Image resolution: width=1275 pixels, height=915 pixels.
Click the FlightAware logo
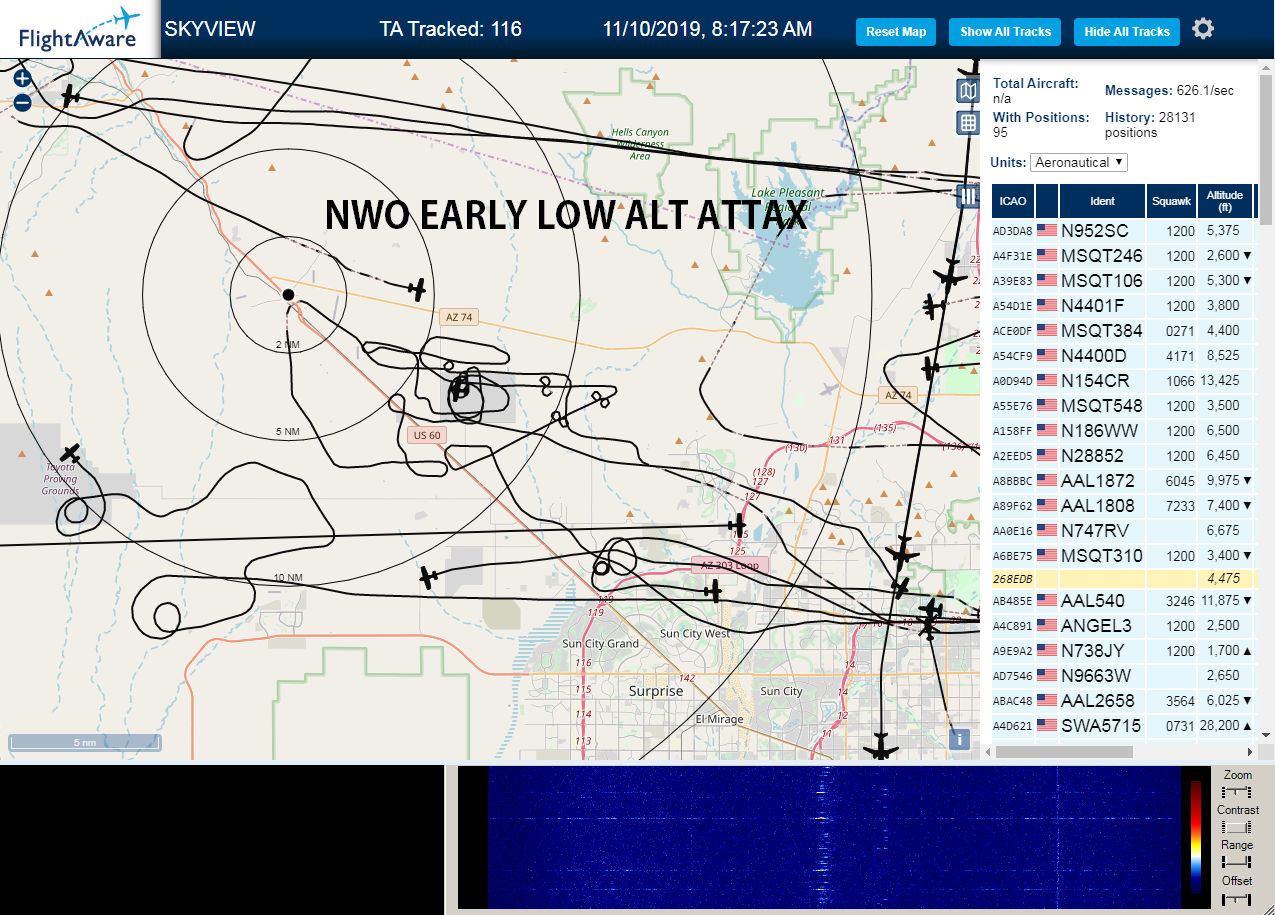(80, 29)
